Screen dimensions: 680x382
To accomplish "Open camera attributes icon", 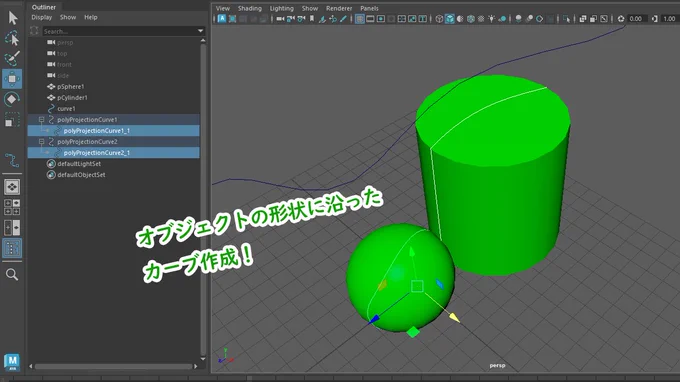I will click(301, 19).
